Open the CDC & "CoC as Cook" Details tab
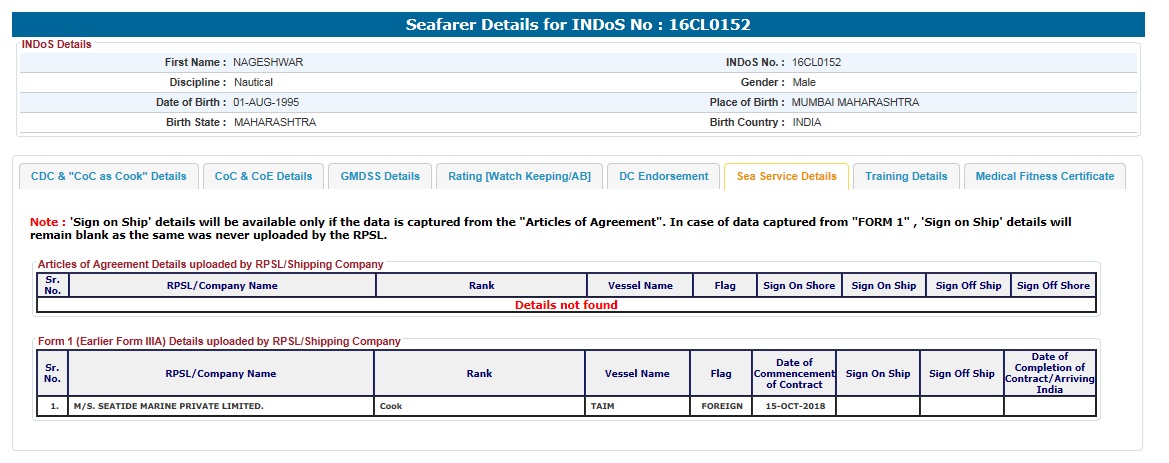 [109, 176]
